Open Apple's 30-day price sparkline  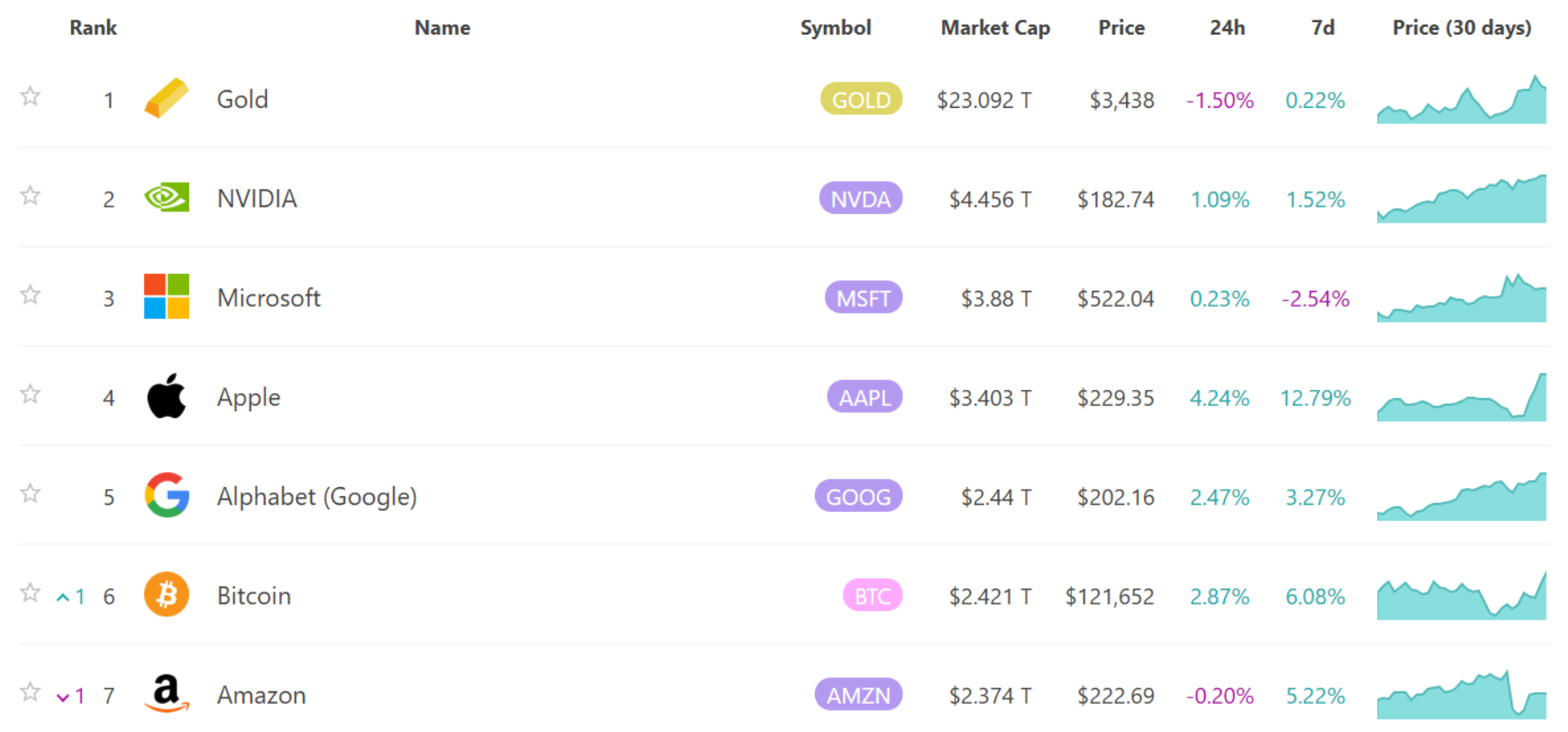point(1461,397)
